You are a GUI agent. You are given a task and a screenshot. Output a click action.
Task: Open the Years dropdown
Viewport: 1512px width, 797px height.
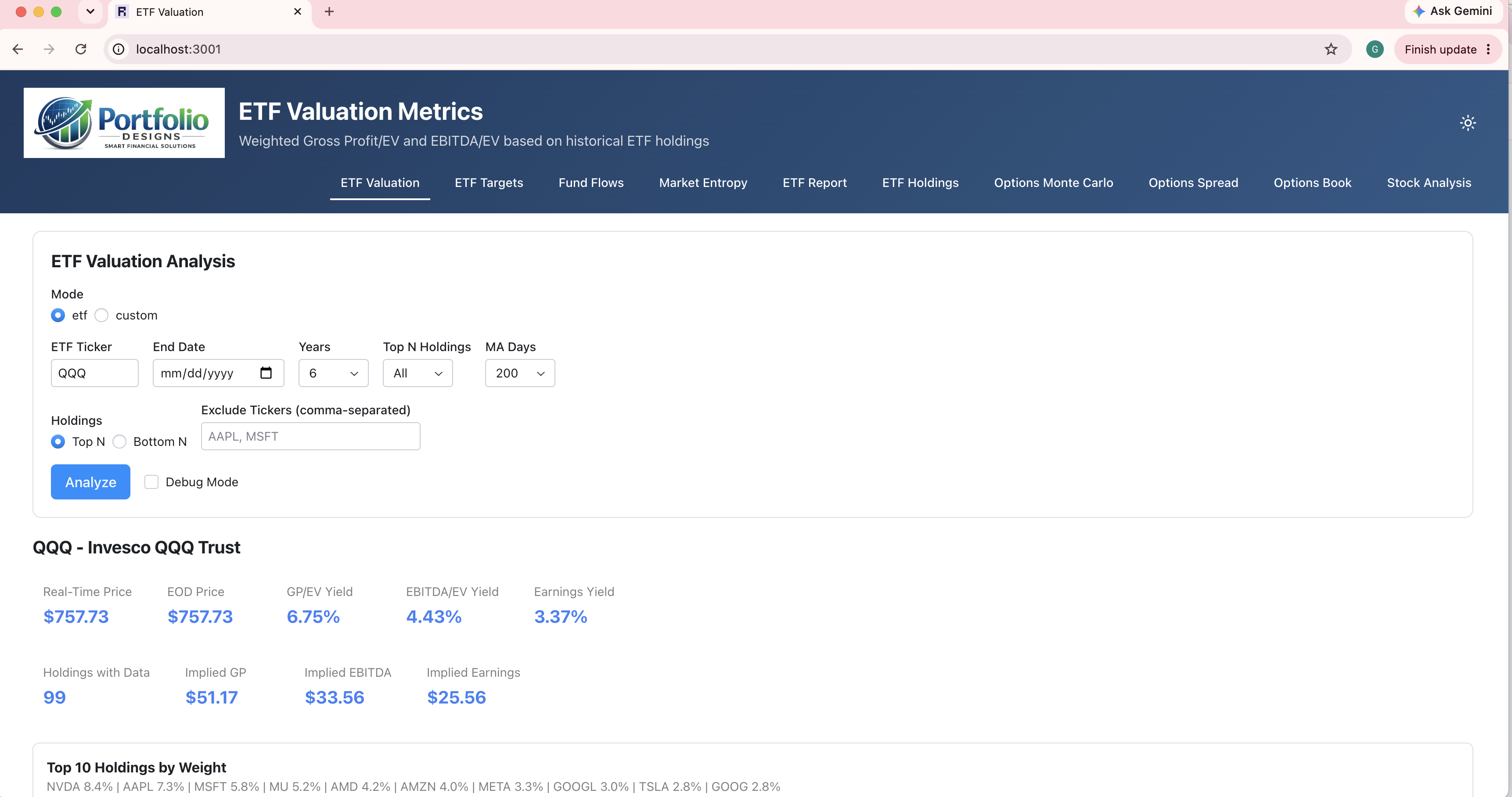pyautogui.click(x=333, y=373)
